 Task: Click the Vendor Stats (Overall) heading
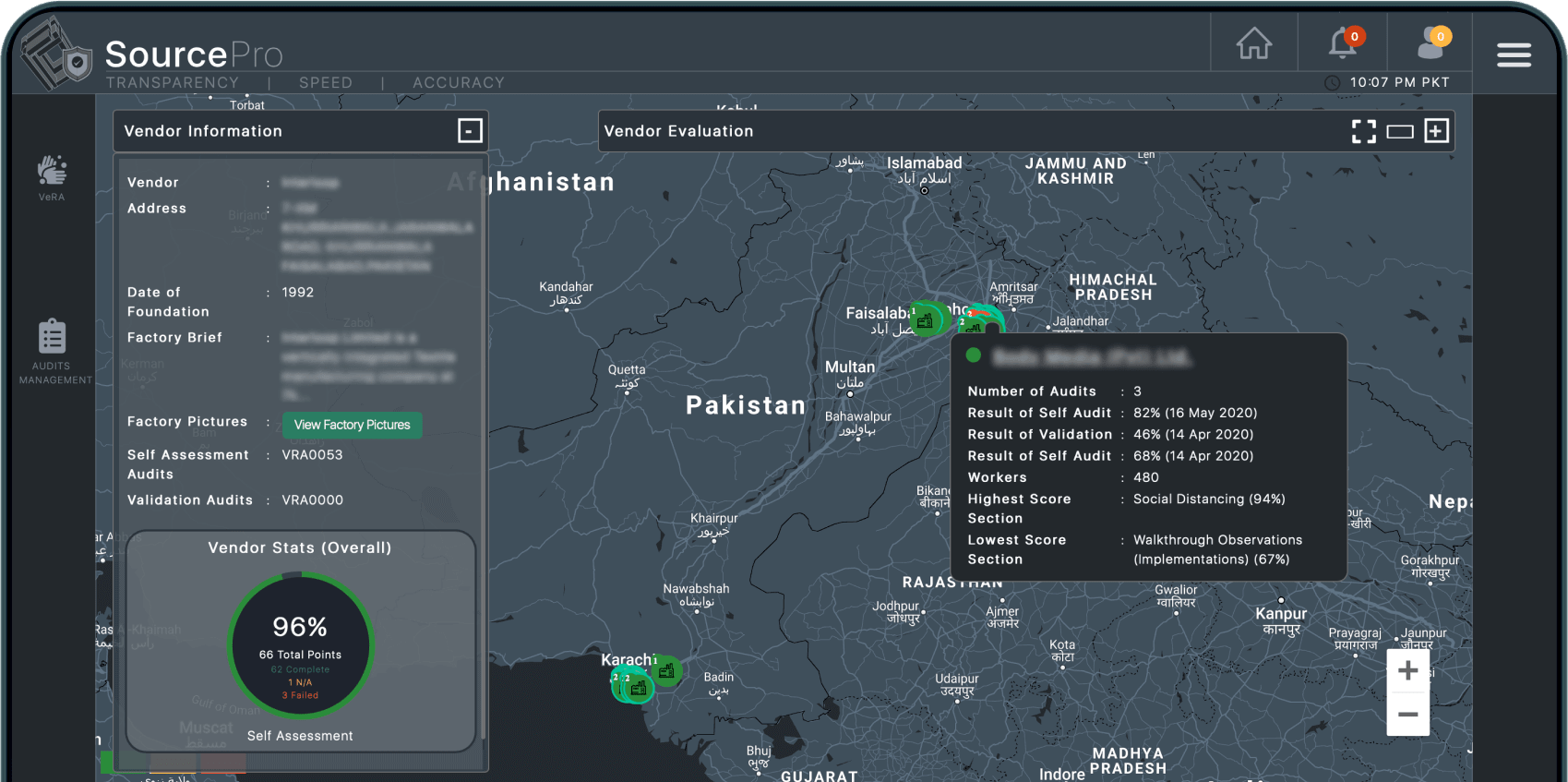300,548
